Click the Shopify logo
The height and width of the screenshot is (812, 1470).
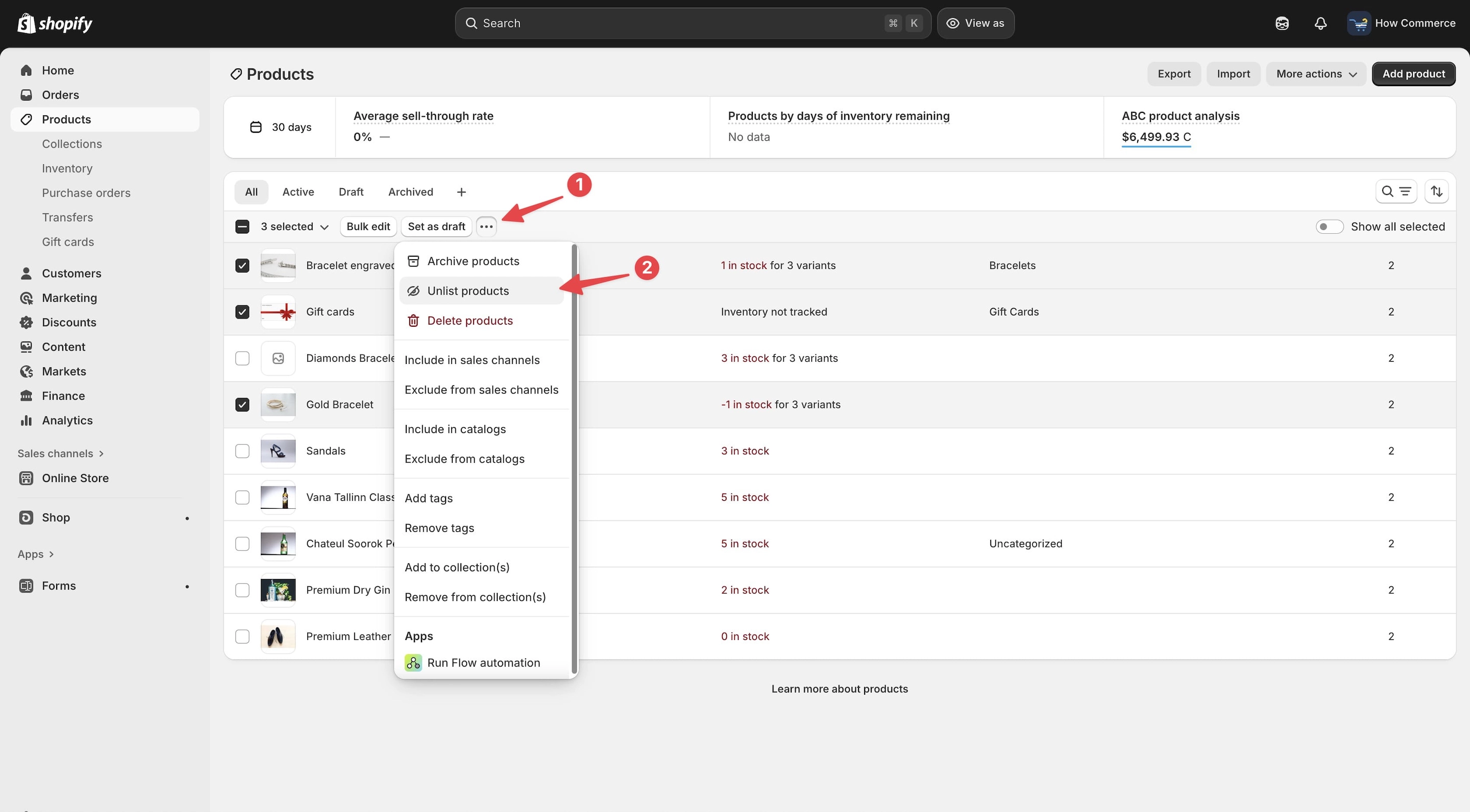click(55, 23)
